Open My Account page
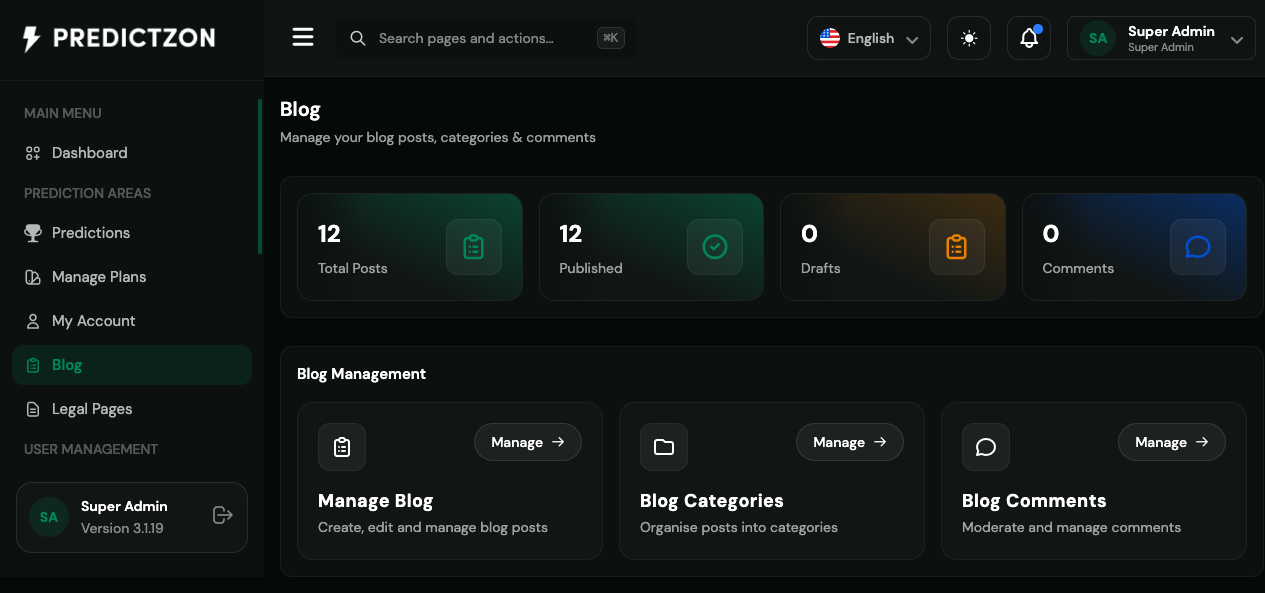The image size is (1265, 593). 132,321
